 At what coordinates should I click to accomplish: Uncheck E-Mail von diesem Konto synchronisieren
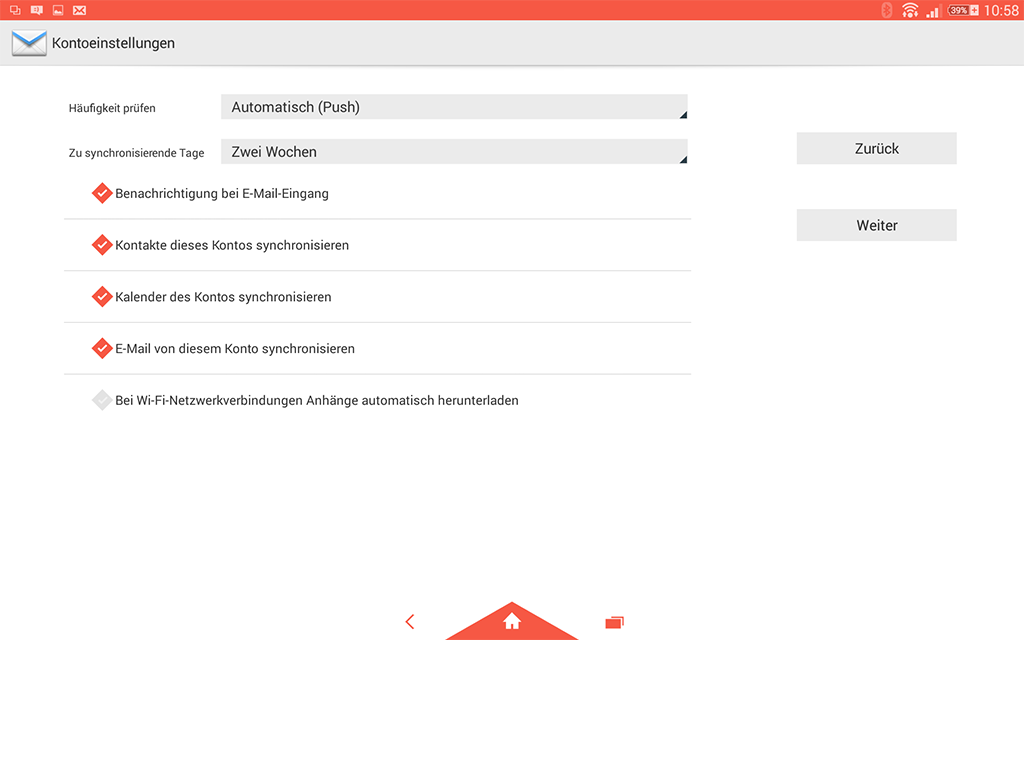pyautogui.click(x=102, y=349)
